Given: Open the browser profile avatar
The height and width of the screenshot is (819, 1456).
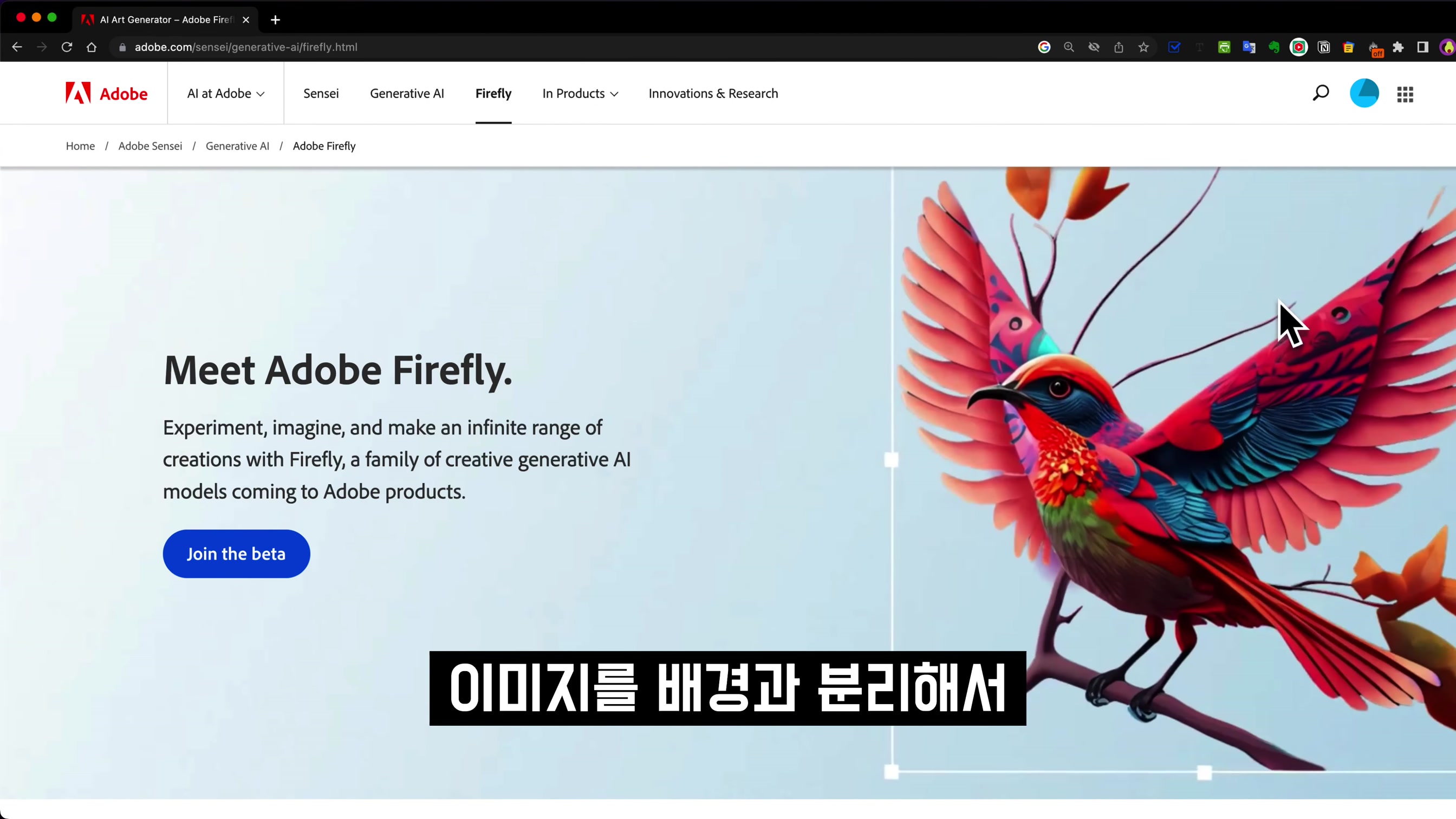Looking at the screenshot, I should coord(1447,47).
